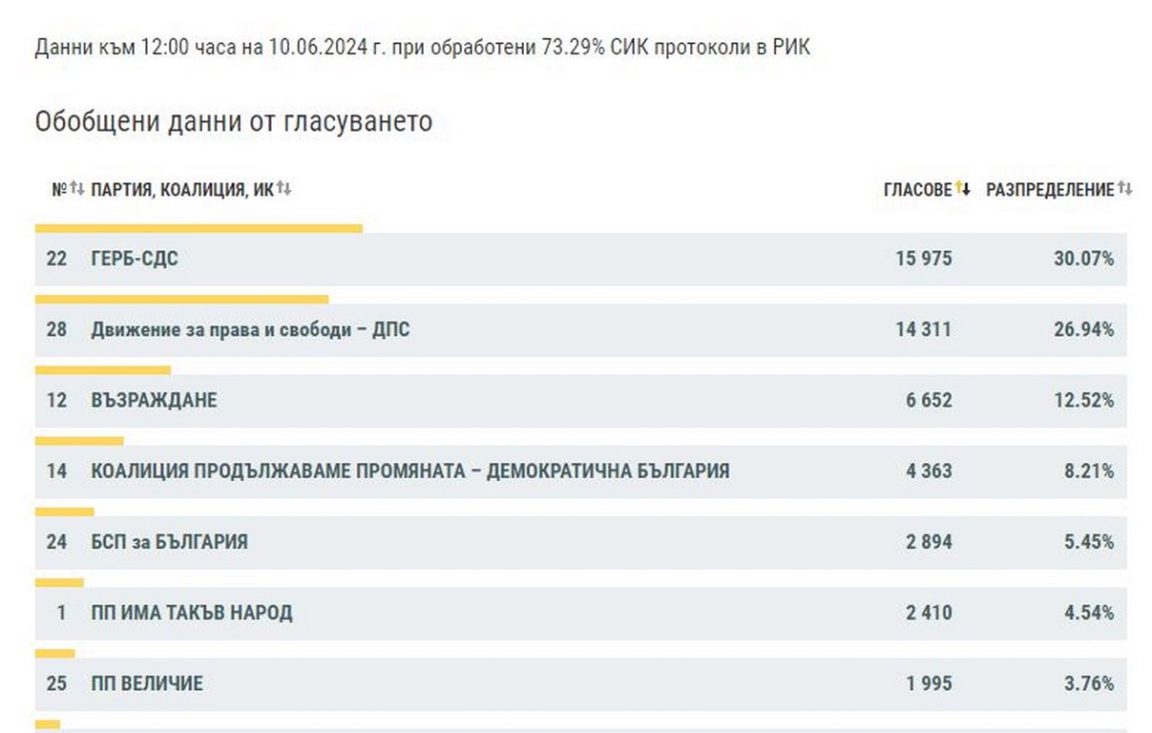Click sort arrows beside ПАРТИЯ, КОАЛИЦИЯ, ИК
This screenshot has height=733, width=1152.
coord(284,189)
